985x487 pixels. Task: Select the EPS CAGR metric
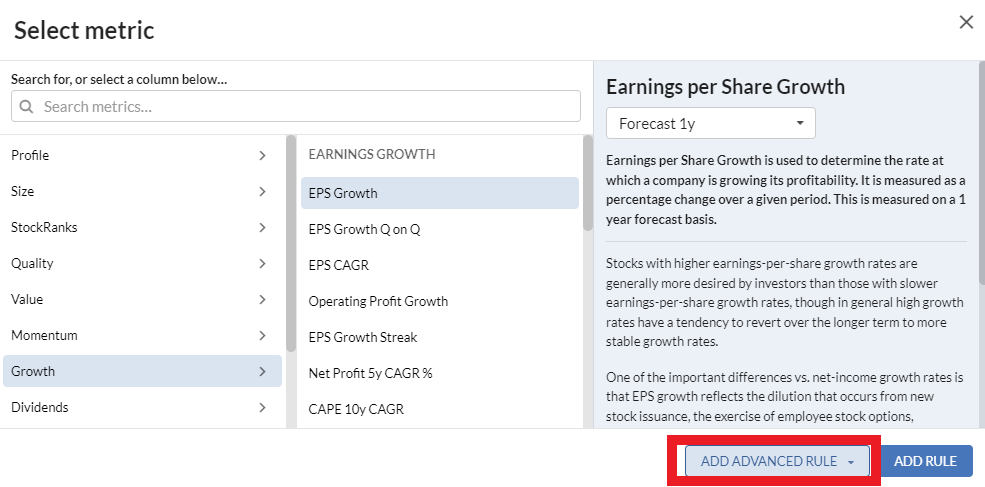tap(440, 265)
